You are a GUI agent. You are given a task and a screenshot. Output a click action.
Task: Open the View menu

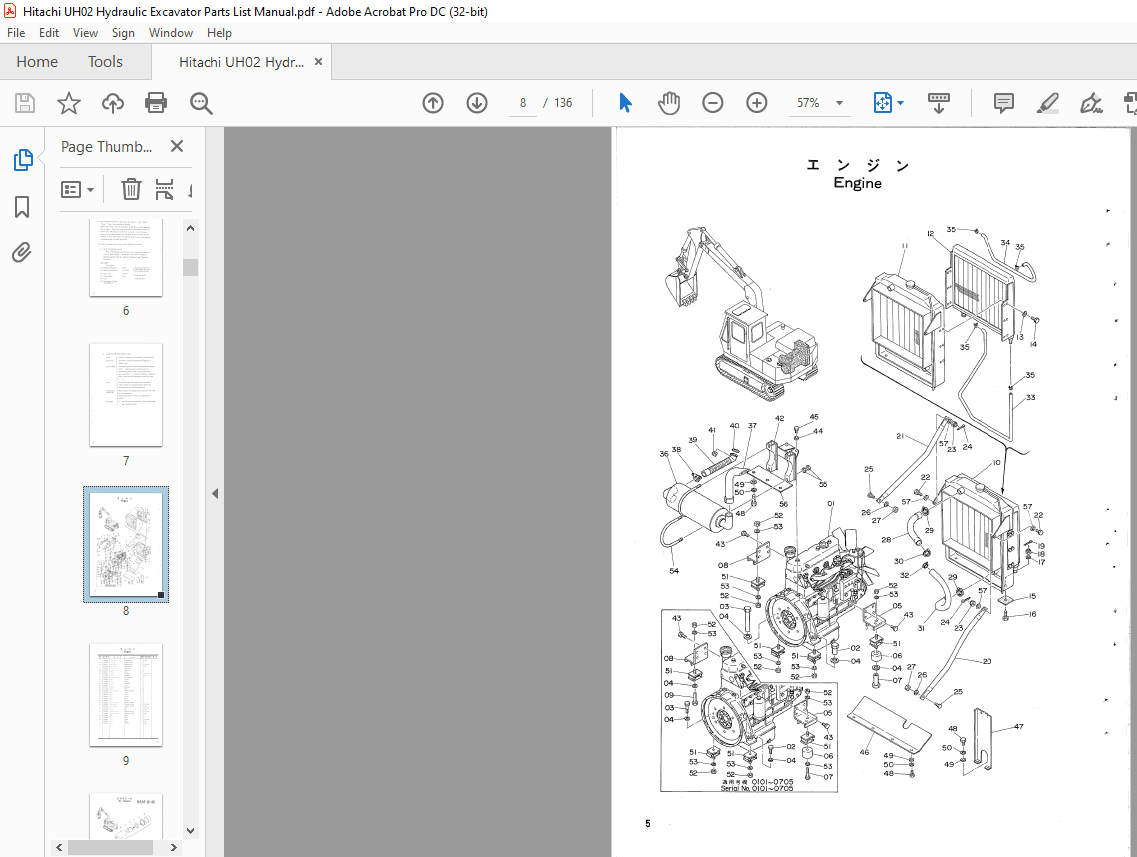[85, 32]
